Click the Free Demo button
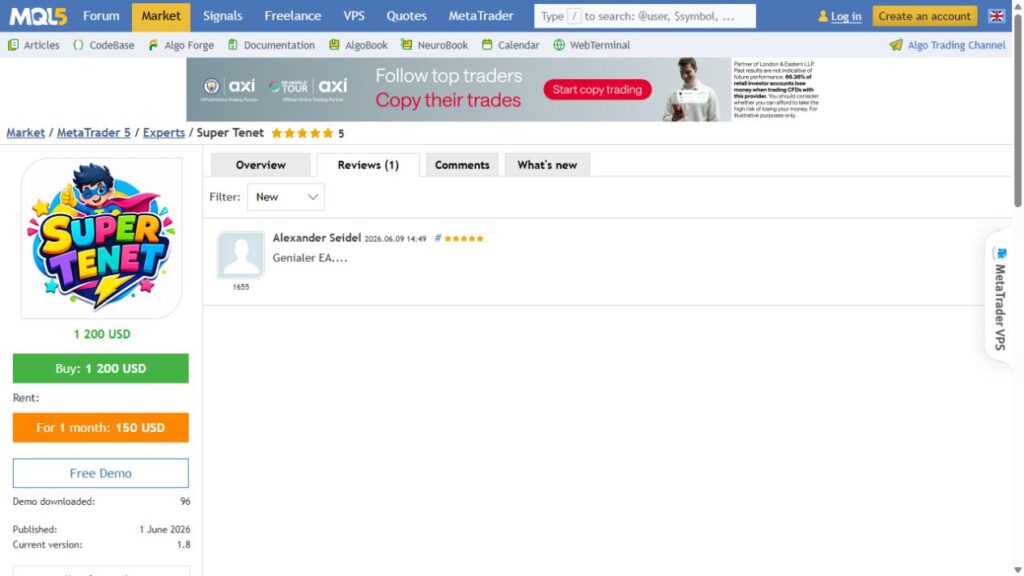Viewport: 1024px width, 576px height. click(101, 473)
